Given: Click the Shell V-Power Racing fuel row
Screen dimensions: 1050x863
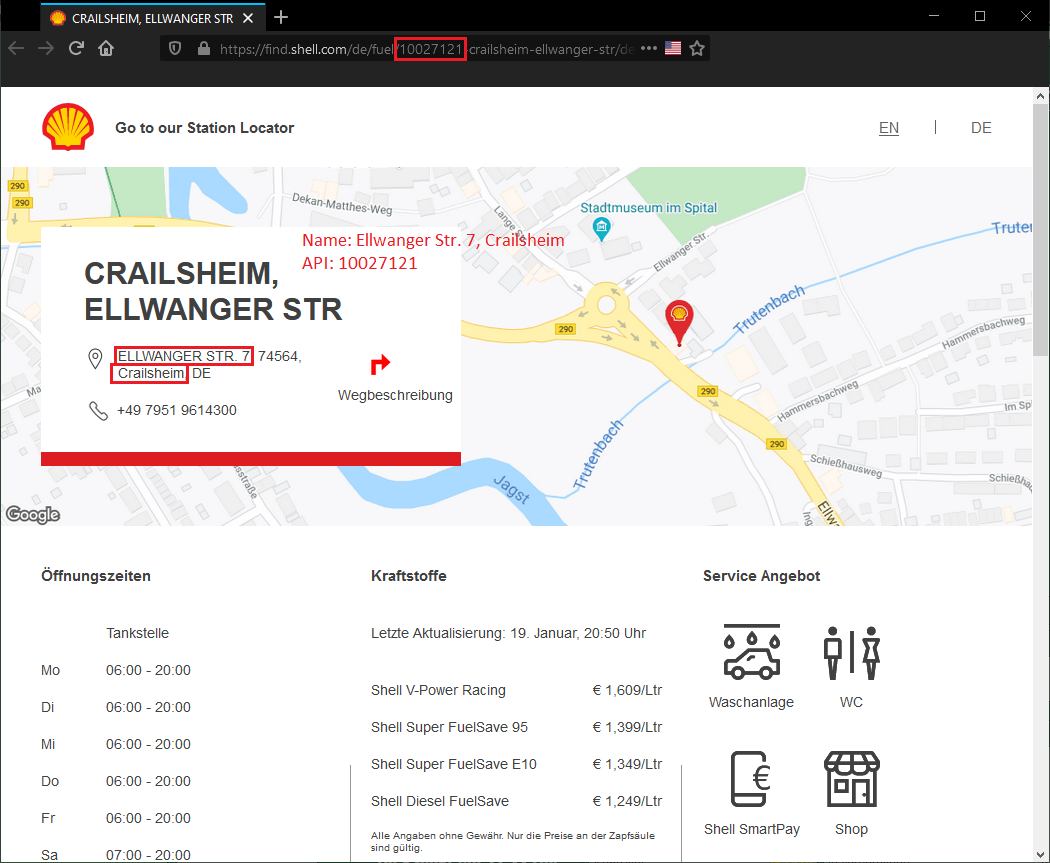Looking at the screenshot, I should 516,690.
